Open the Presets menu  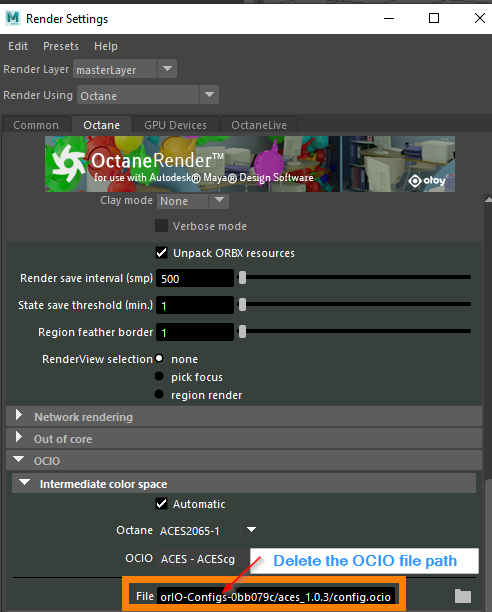(x=61, y=46)
